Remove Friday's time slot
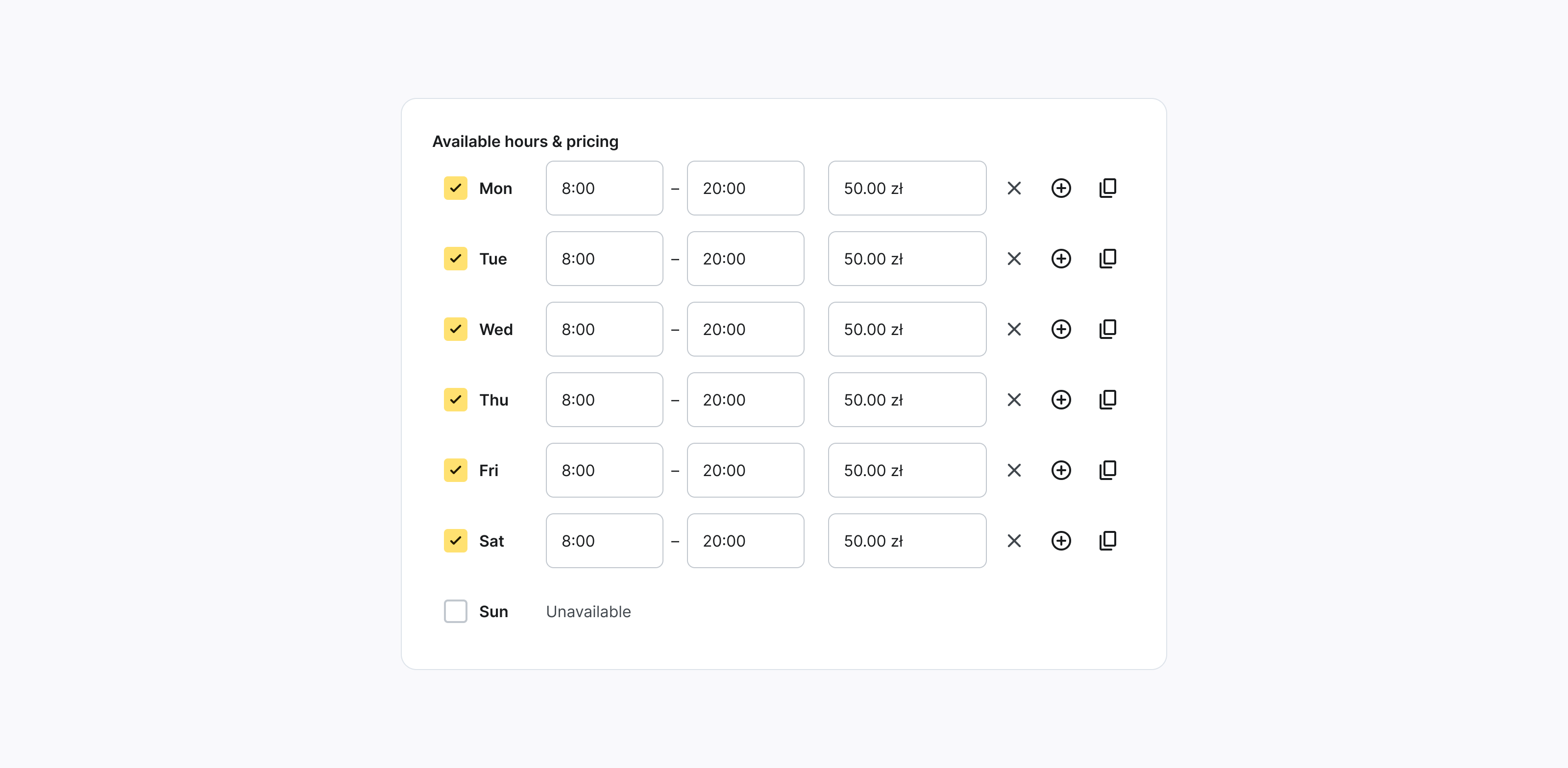 point(1013,470)
